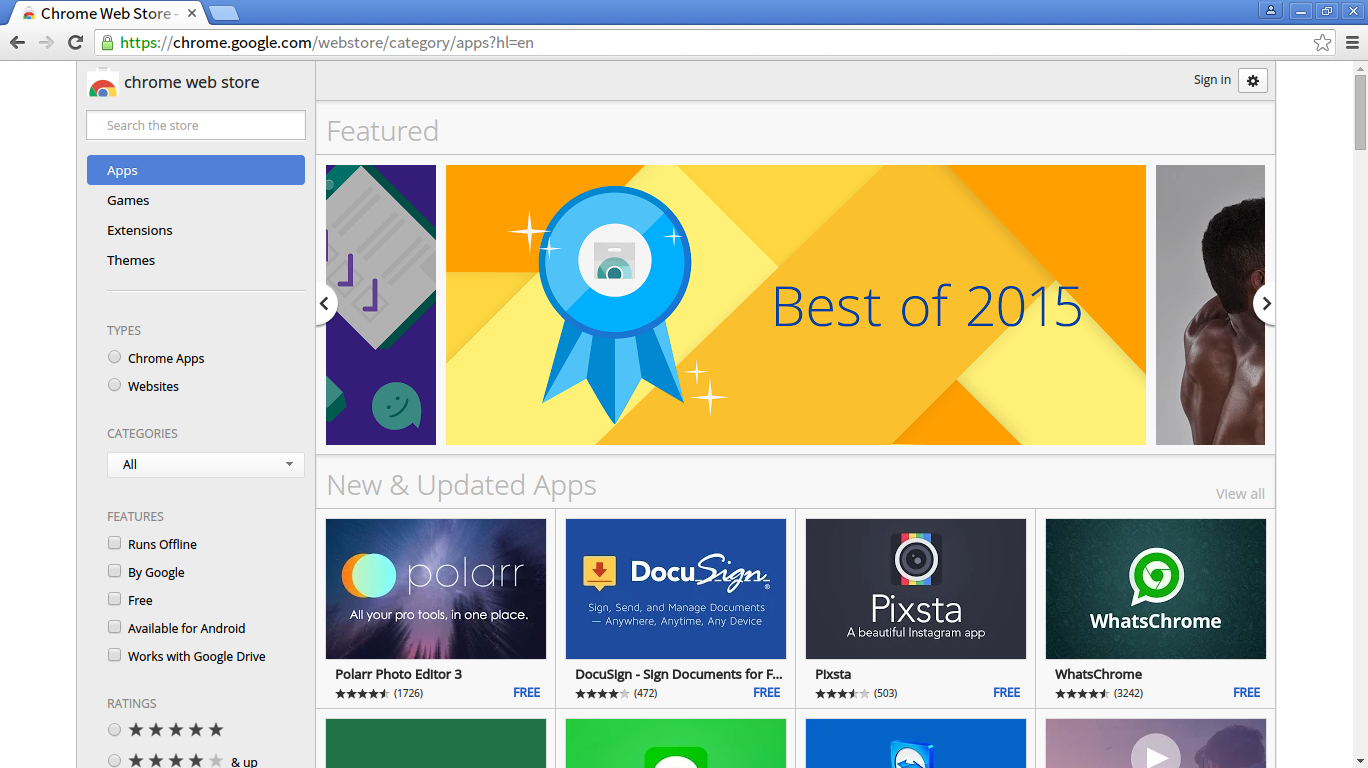Click the scrollbar up arrow

pyautogui.click(x=1360, y=68)
